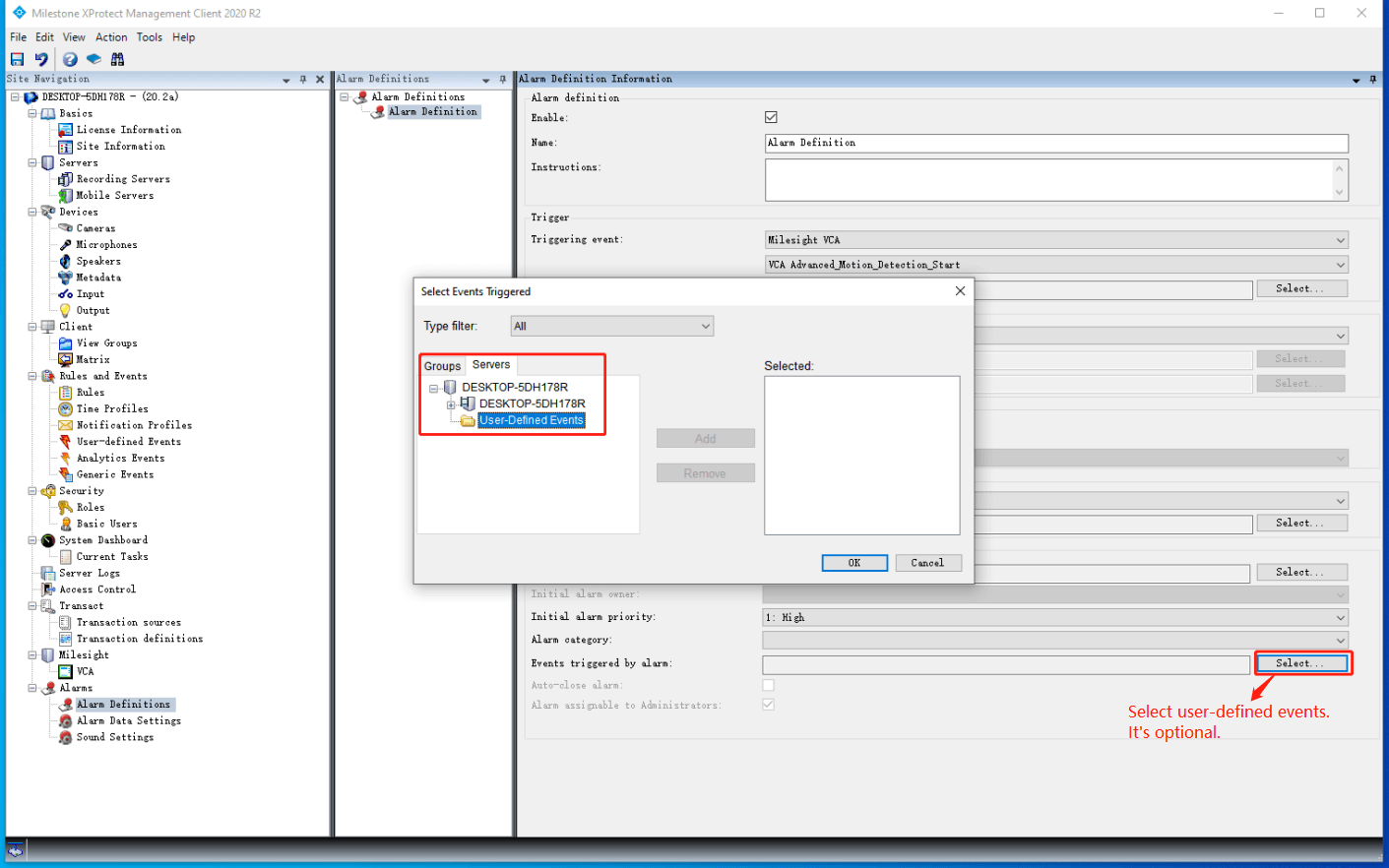The image size is (1389, 868).
Task: Click the Instructions text area
Action: (x=1056, y=180)
